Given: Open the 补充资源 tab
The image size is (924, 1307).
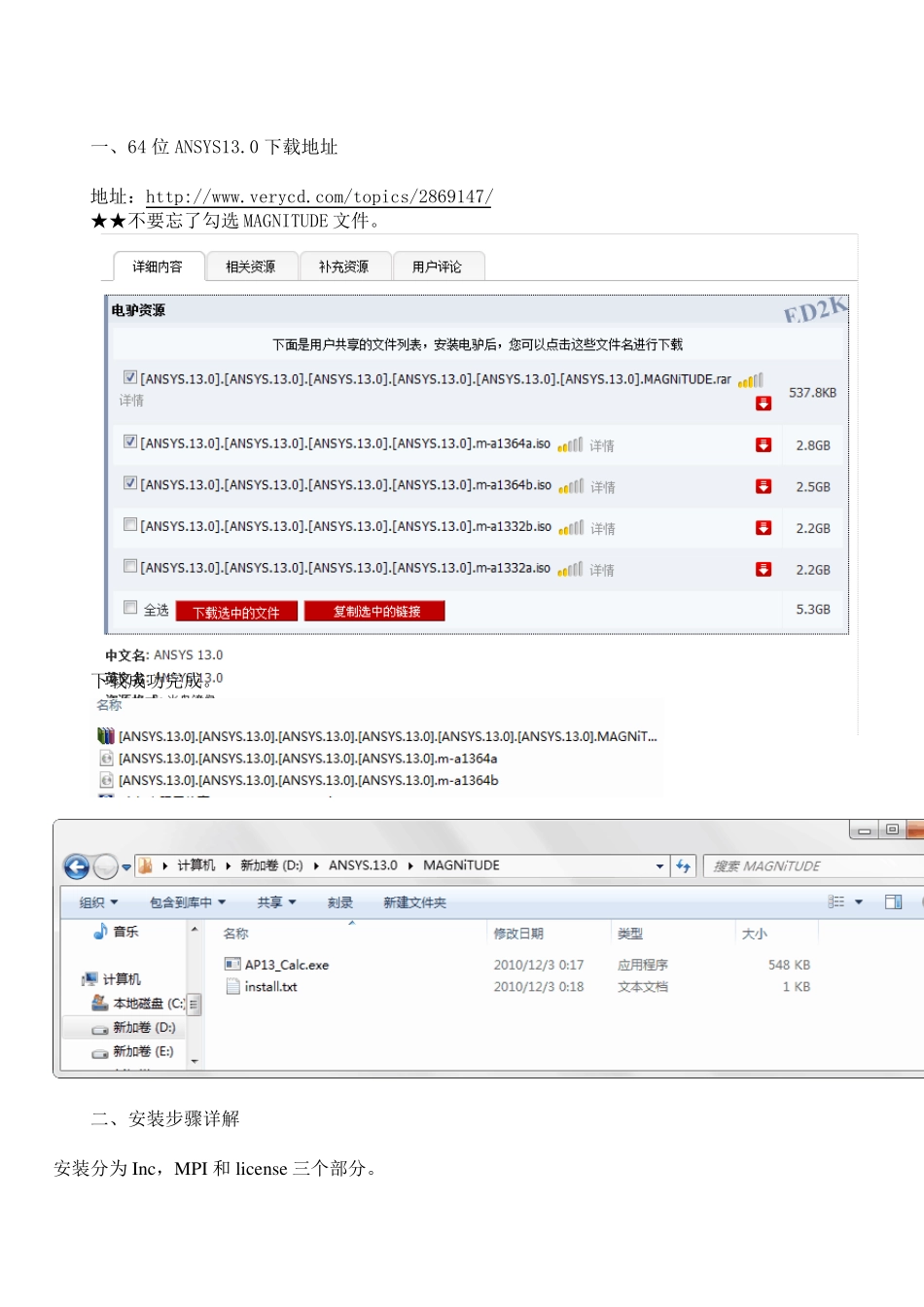Looking at the screenshot, I should tap(343, 266).
